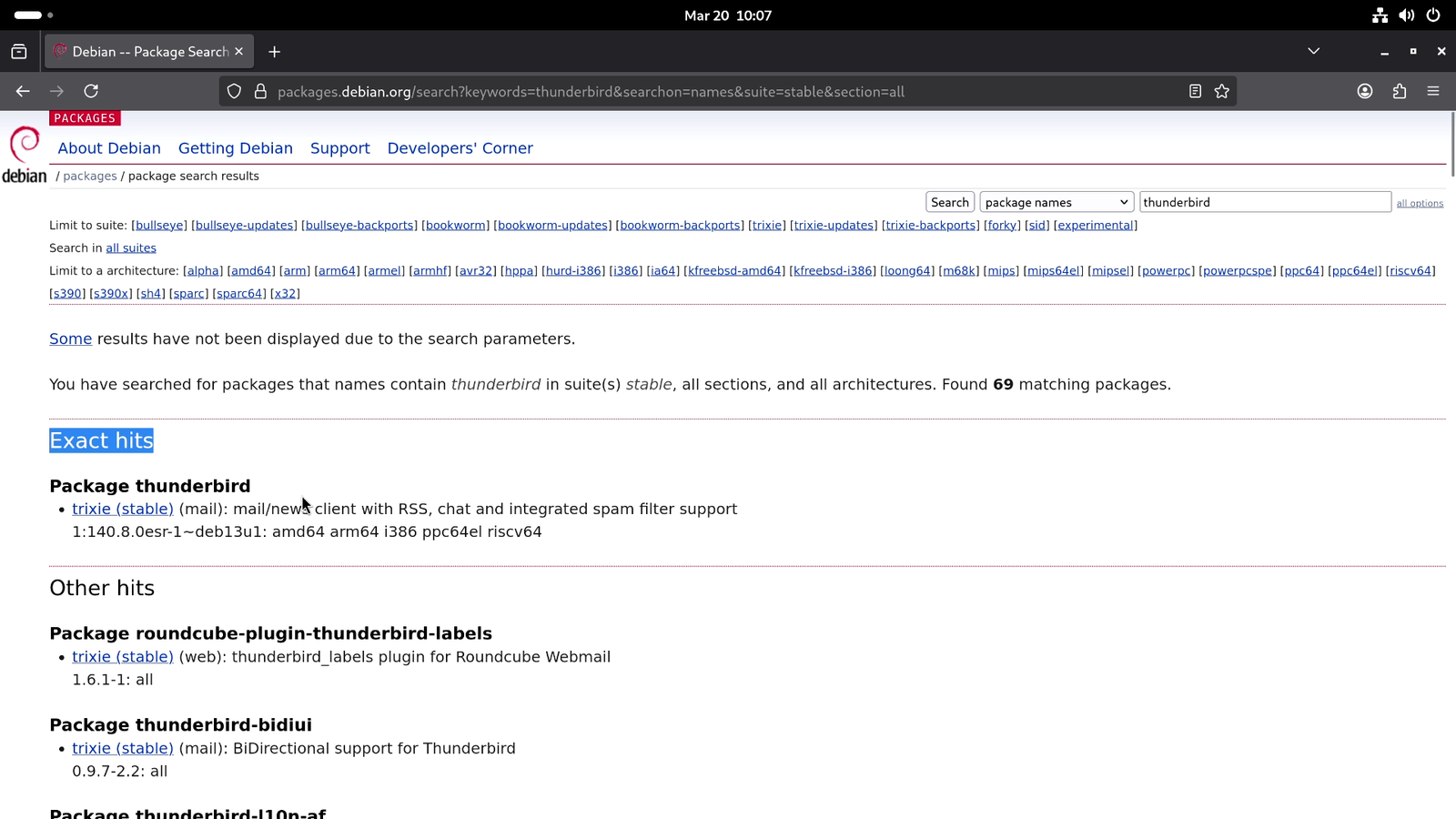
Task: Click the Some results link
Action: tap(70, 339)
